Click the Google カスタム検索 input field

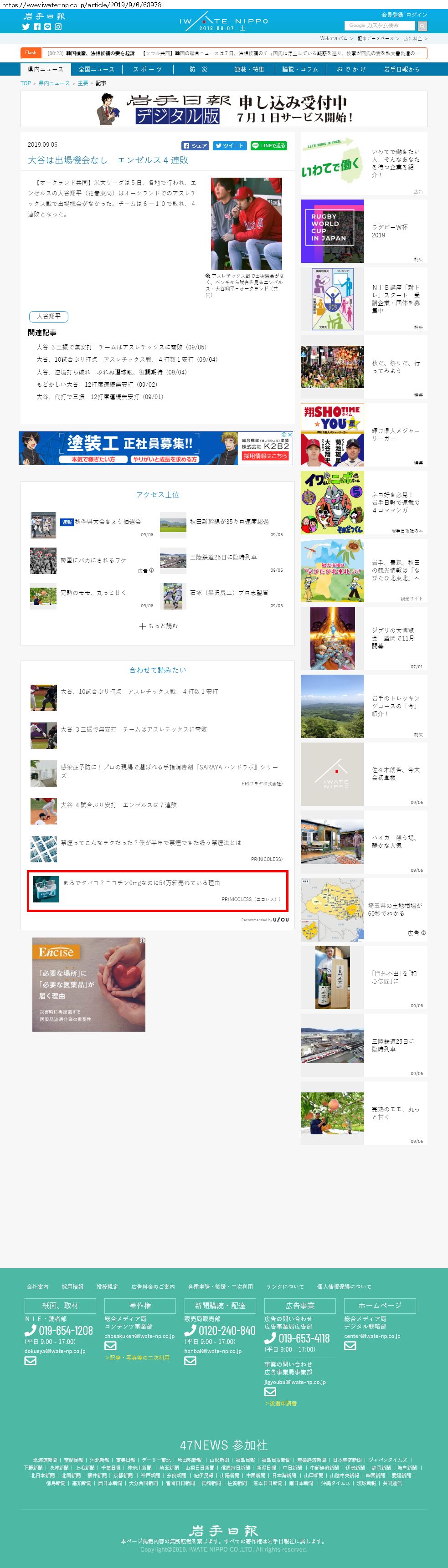380,26
